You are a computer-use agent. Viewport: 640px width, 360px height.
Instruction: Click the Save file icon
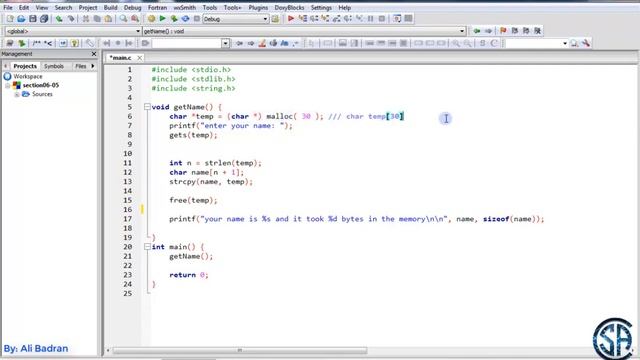point(33,19)
